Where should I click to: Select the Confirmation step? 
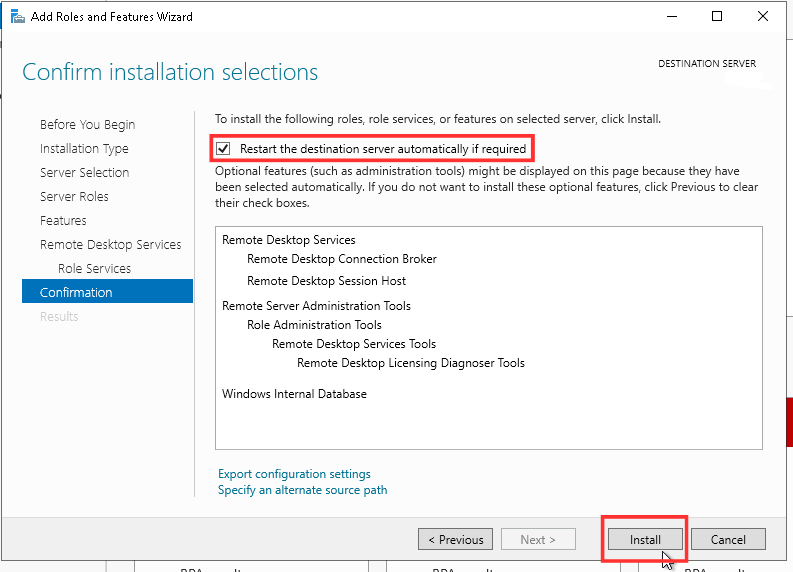(107, 292)
